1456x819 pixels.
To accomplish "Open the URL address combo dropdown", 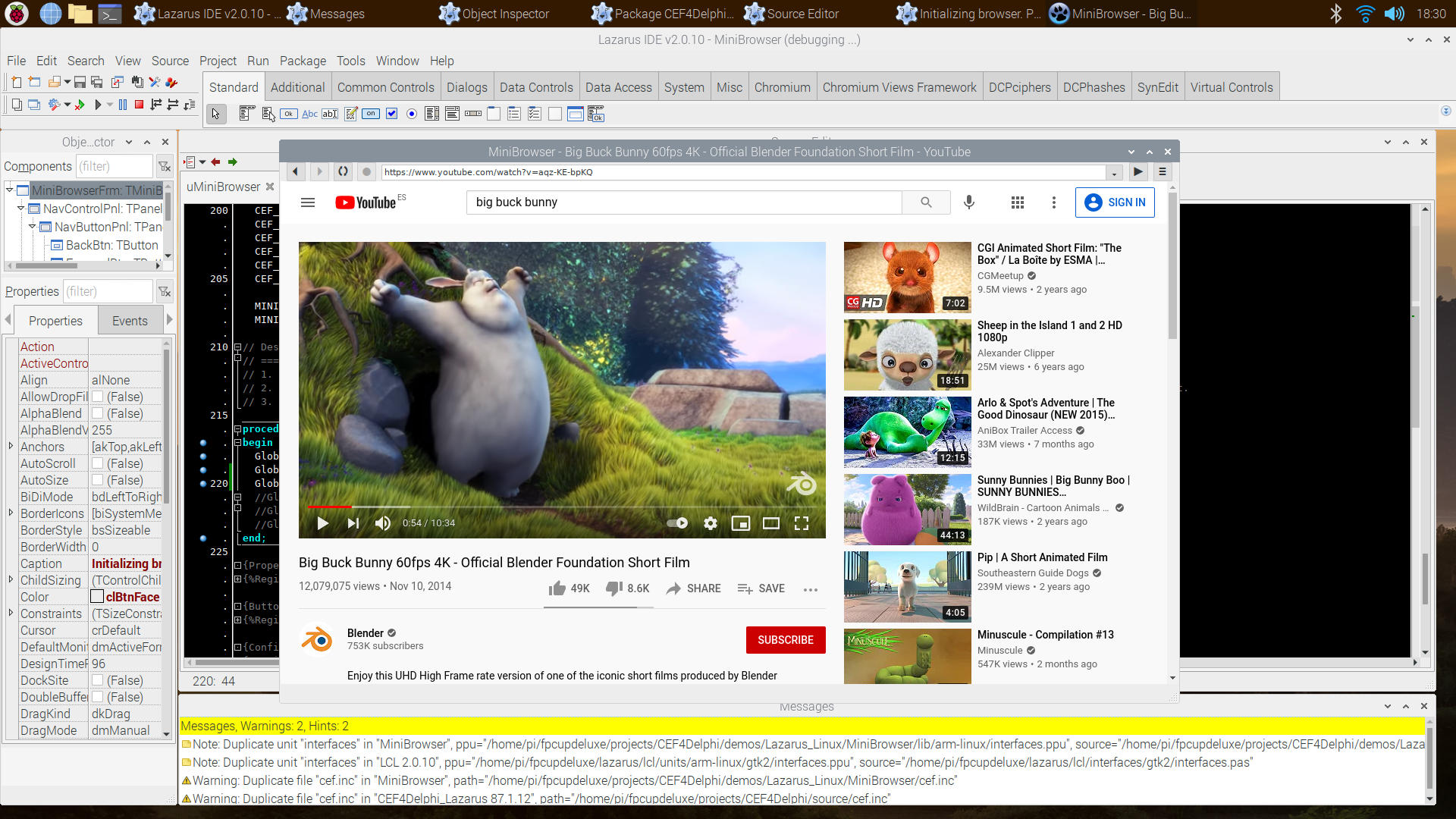I will (1114, 173).
